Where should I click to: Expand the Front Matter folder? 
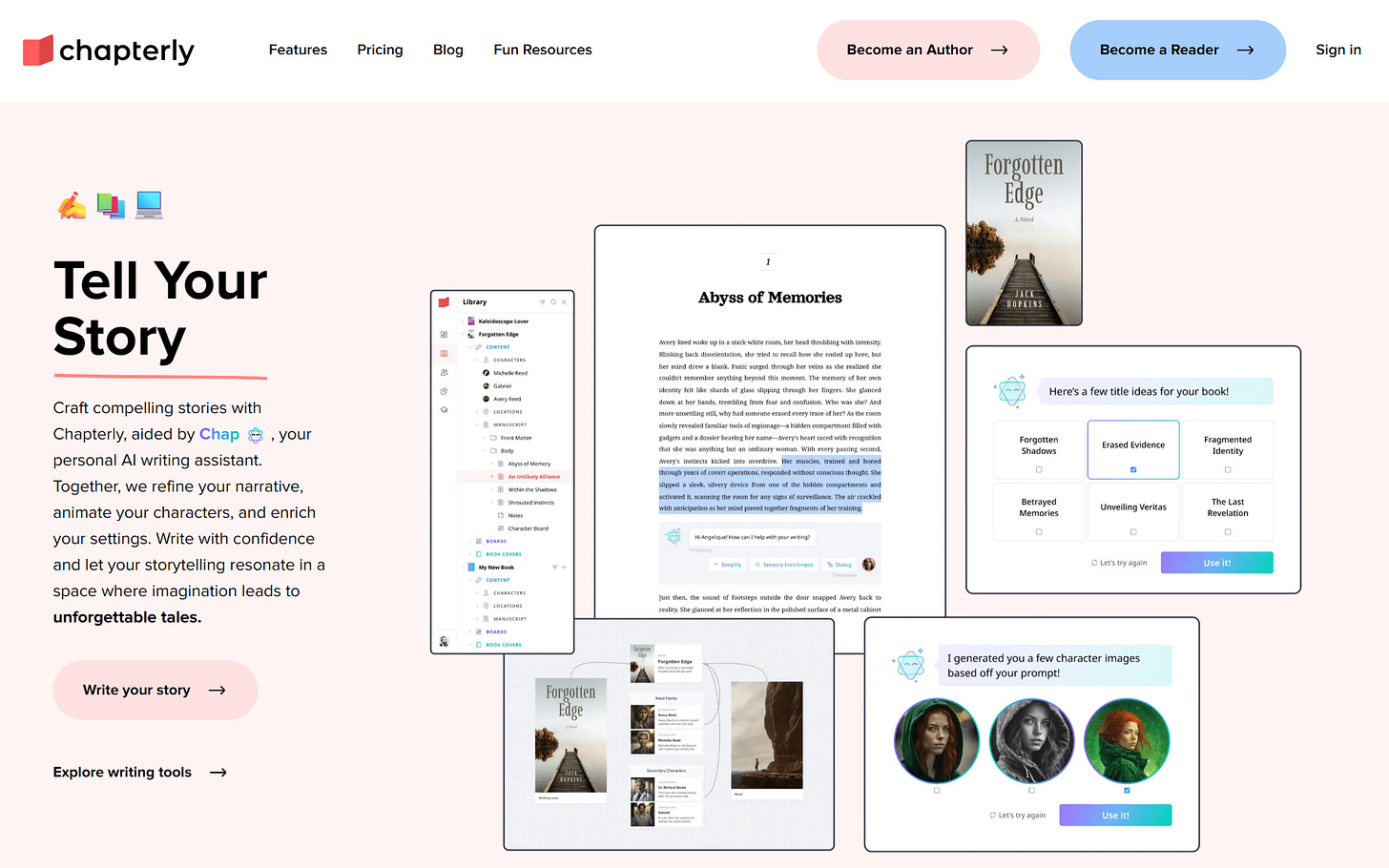click(485, 438)
